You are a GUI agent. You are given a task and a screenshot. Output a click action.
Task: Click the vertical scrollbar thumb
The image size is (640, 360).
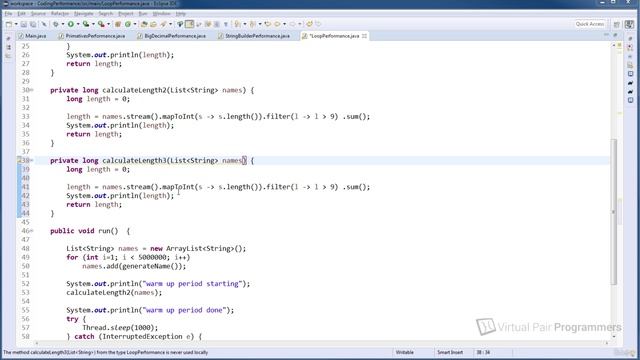coord(613,211)
